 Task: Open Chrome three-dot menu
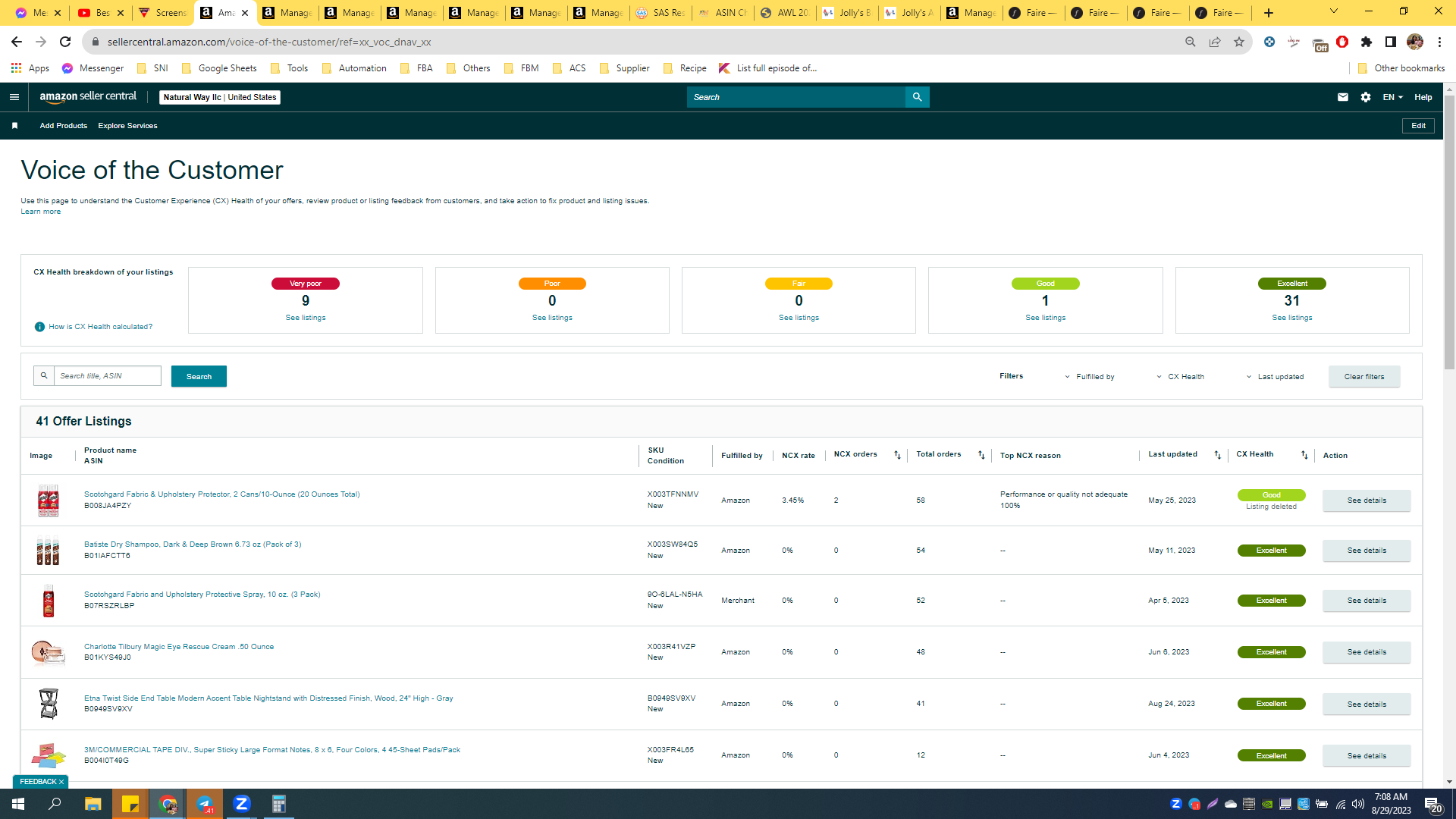click(1439, 42)
